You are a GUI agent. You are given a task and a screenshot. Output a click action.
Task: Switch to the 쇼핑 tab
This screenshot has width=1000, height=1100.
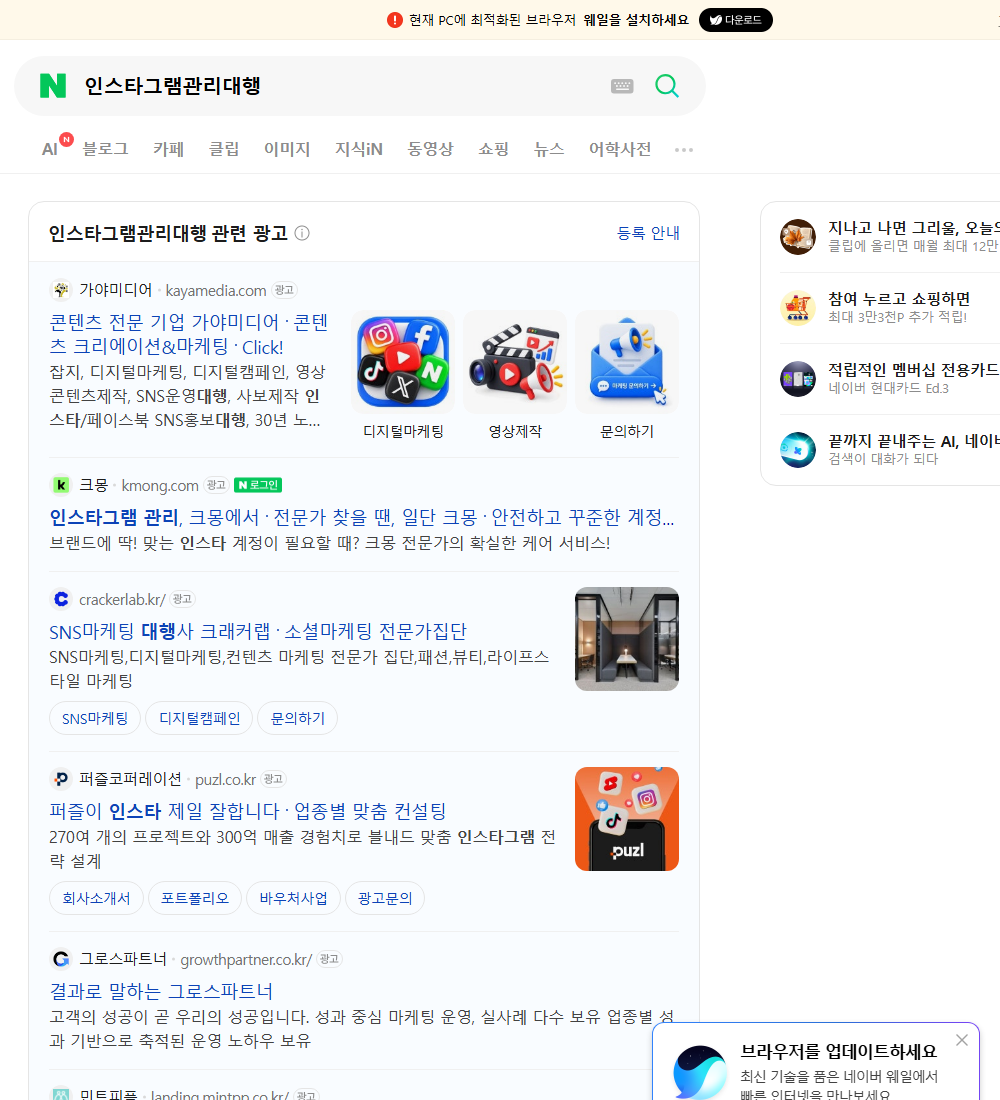coord(493,149)
